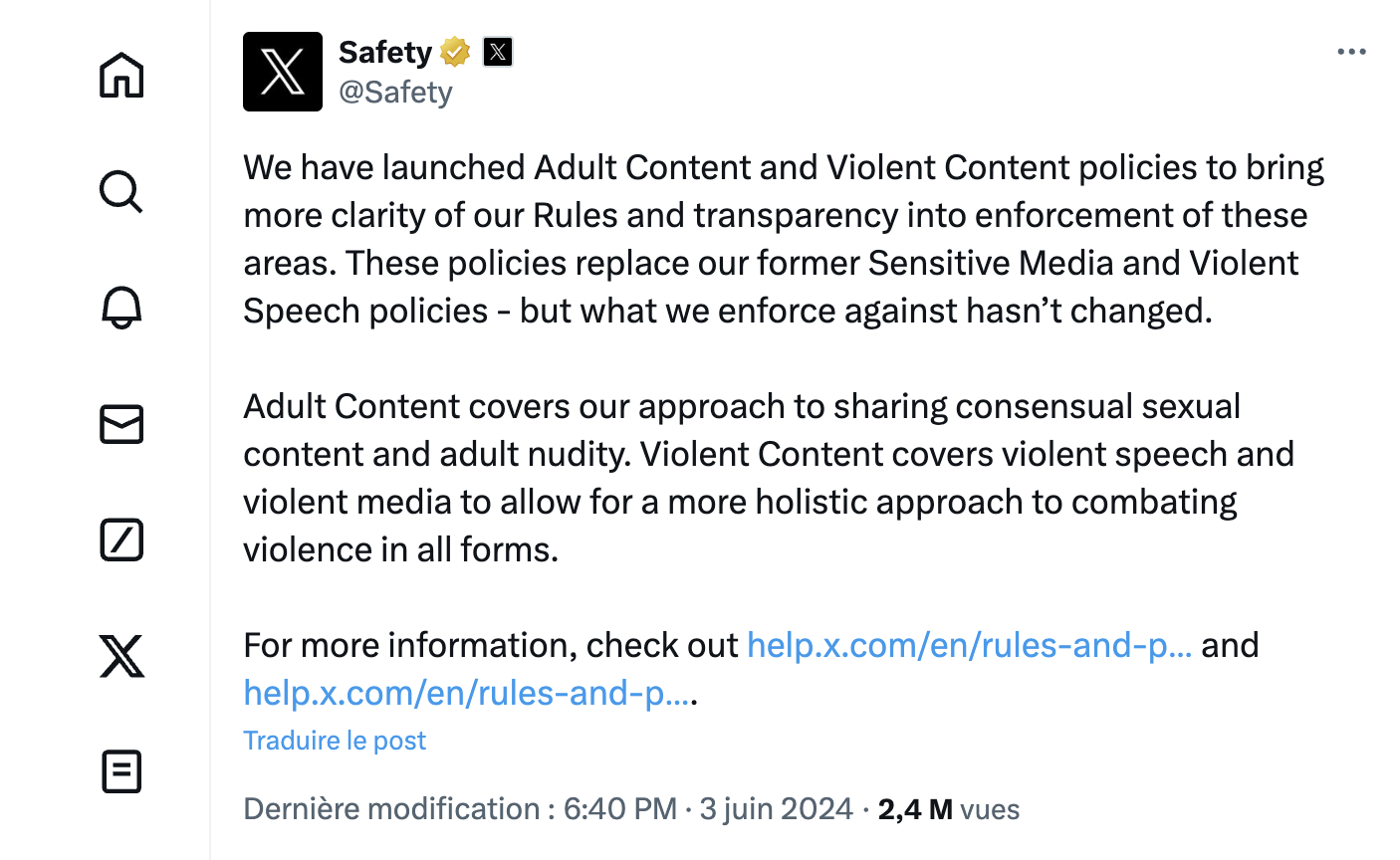Open second help.x.com rules link
The height and width of the screenshot is (860, 1400).
pos(467,693)
